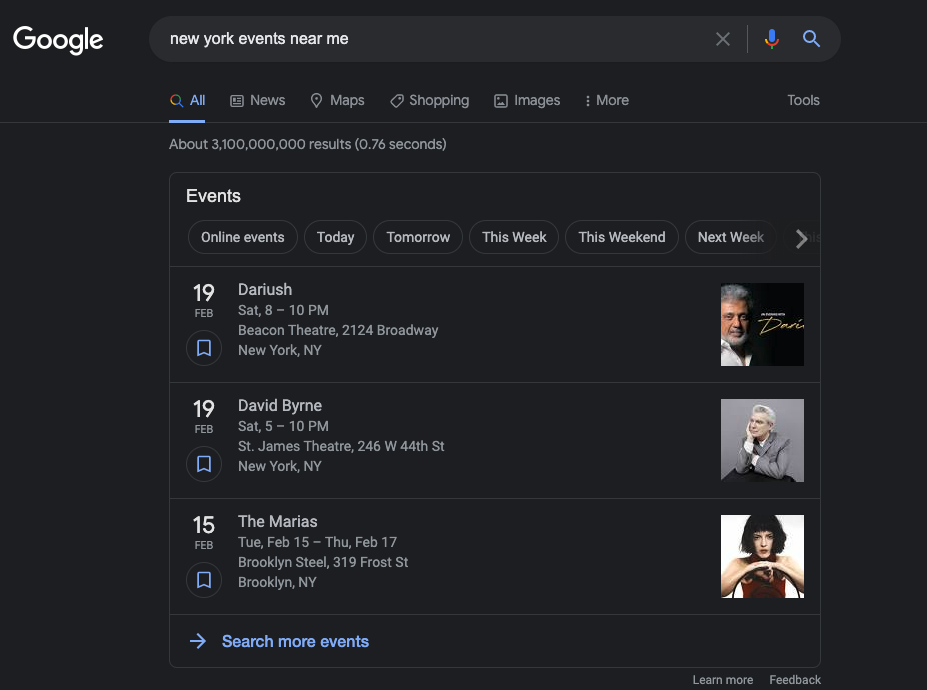Submit search with the magnifying glass icon
Image resolution: width=927 pixels, height=690 pixels.
811,39
